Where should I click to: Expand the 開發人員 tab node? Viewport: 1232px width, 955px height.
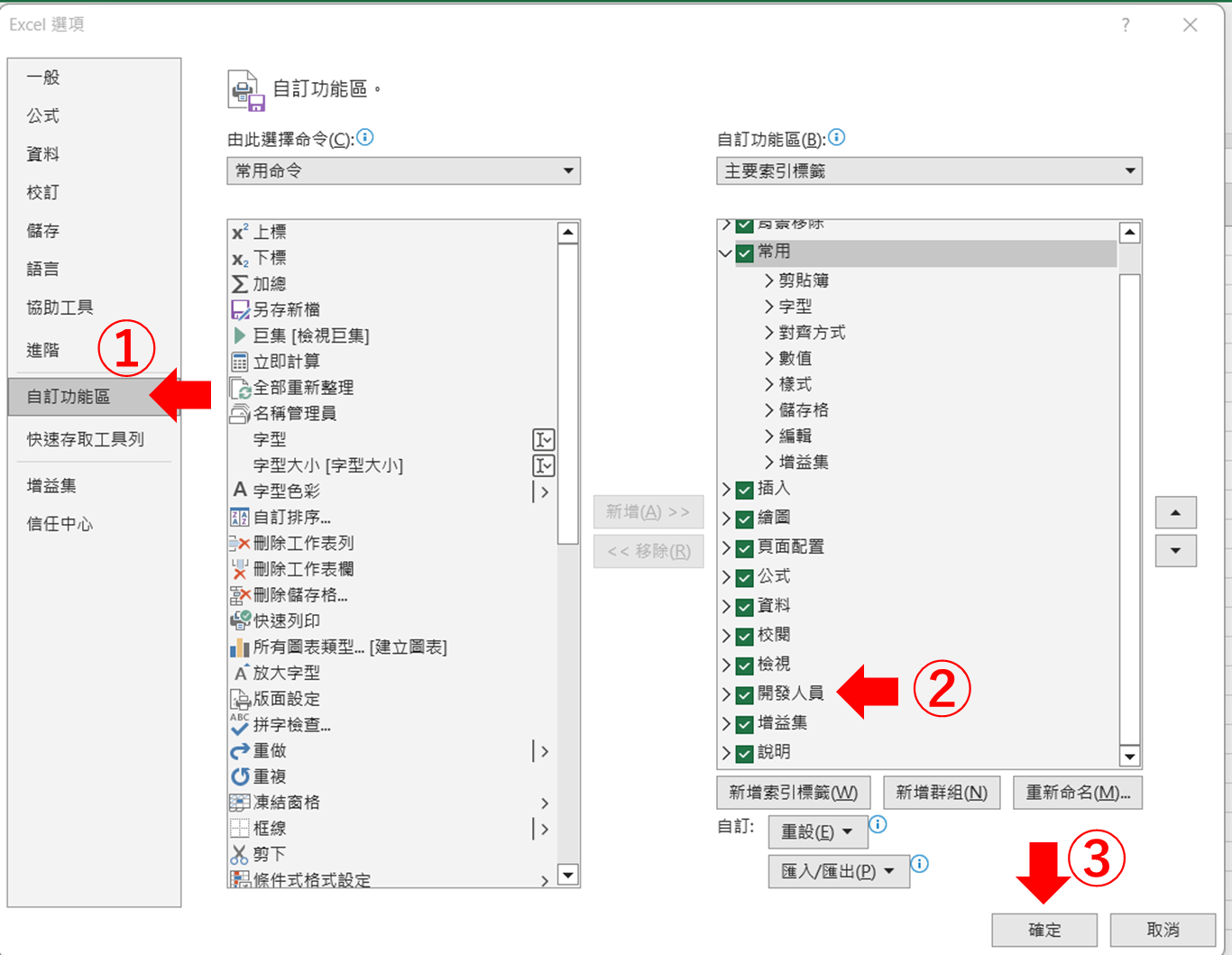click(x=726, y=693)
